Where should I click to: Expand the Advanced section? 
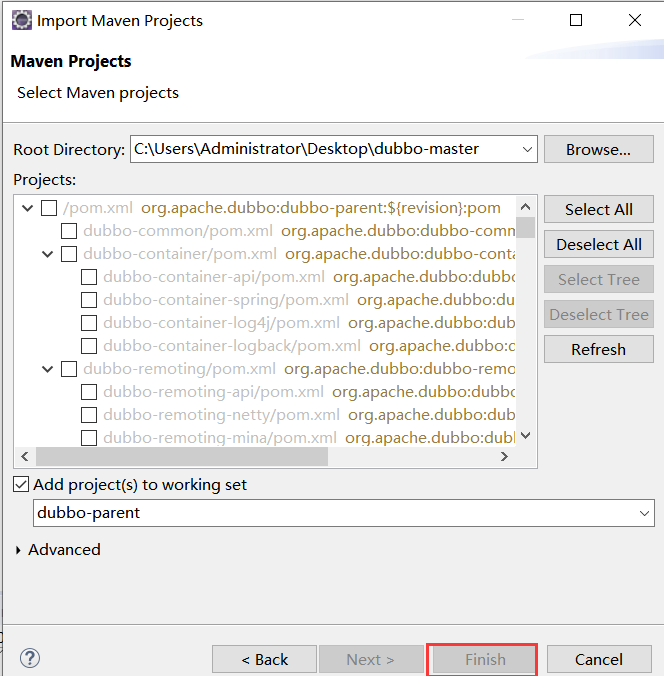point(18,550)
